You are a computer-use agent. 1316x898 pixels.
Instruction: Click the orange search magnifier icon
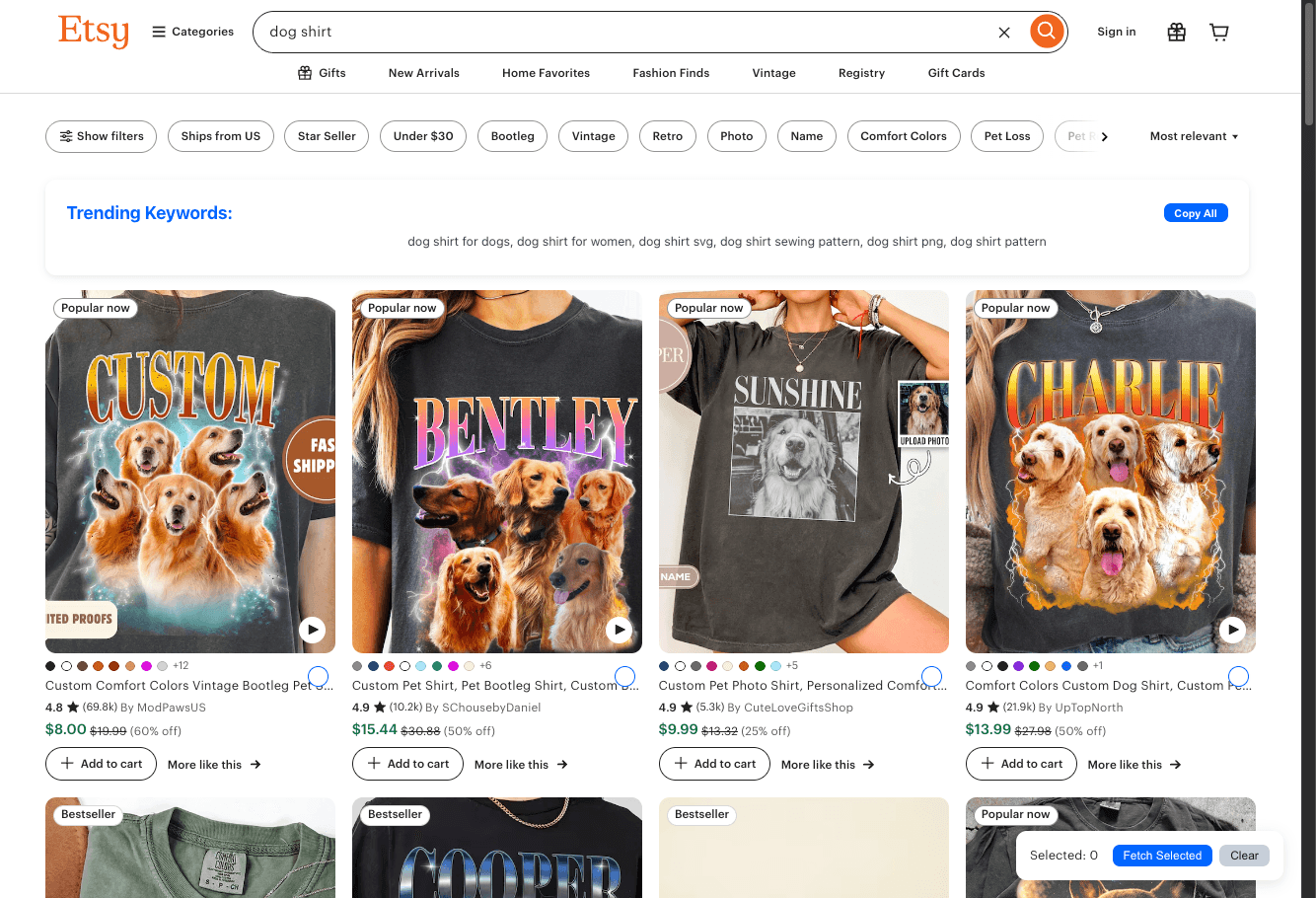point(1046,31)
